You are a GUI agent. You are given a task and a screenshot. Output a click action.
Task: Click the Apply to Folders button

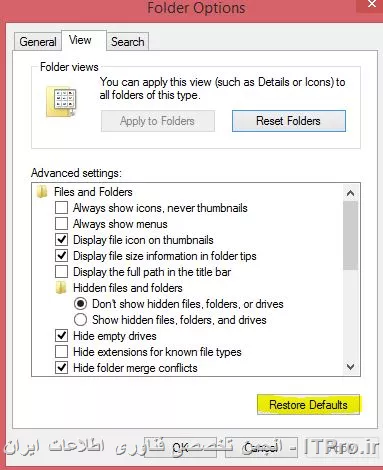point(158,121)
